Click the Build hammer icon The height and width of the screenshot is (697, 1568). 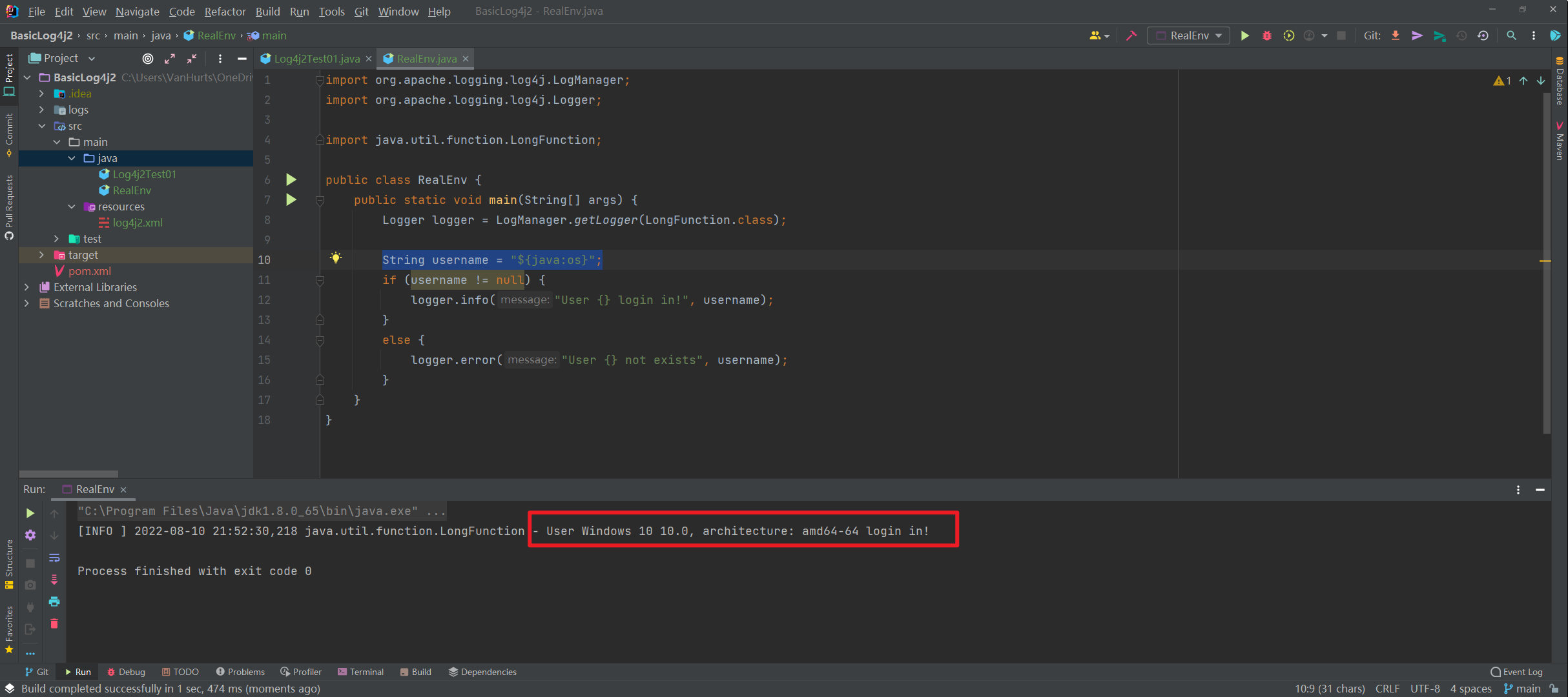point(1131,35)
